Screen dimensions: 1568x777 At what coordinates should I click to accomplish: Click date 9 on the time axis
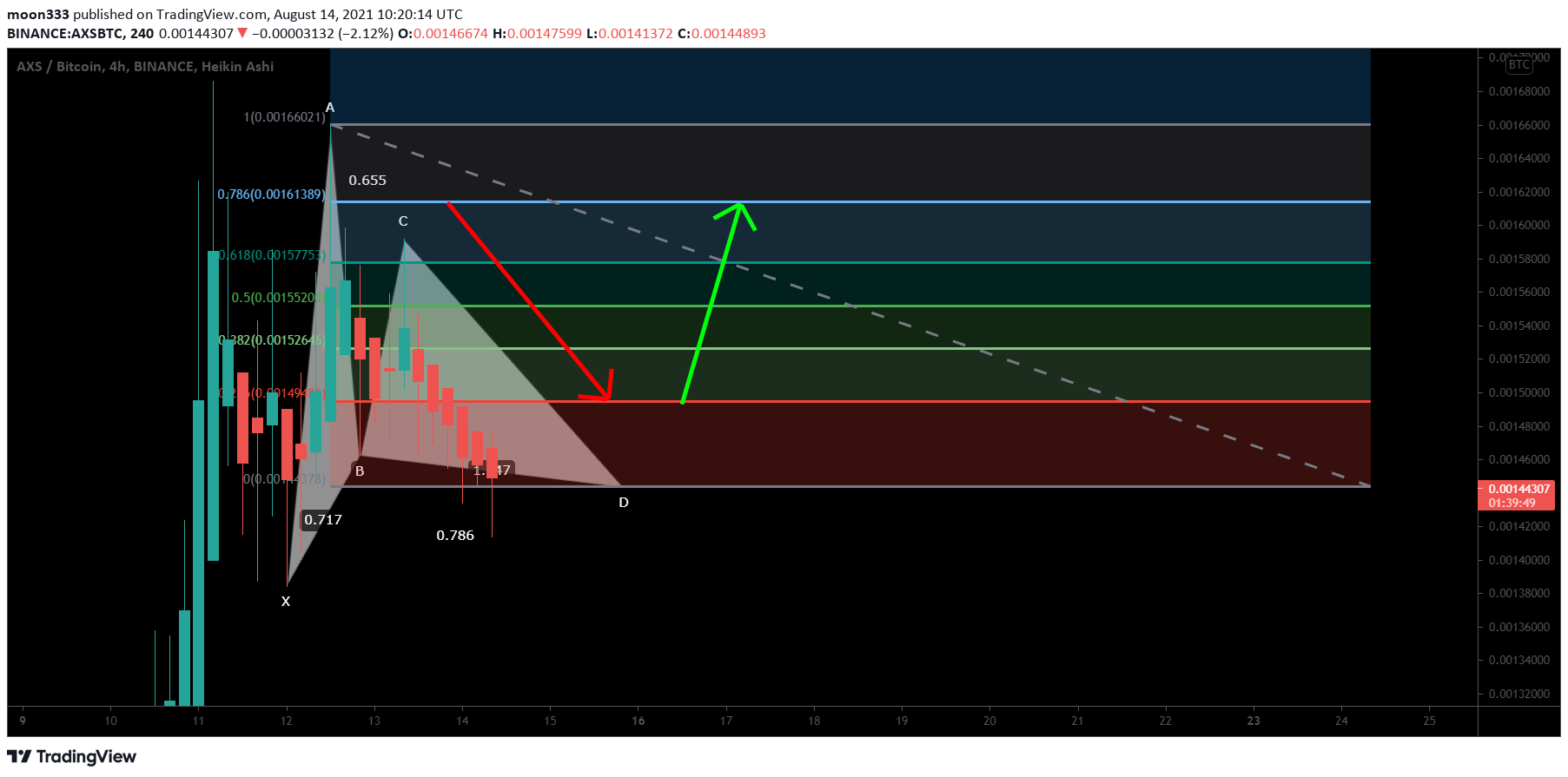tap(23, 721)
